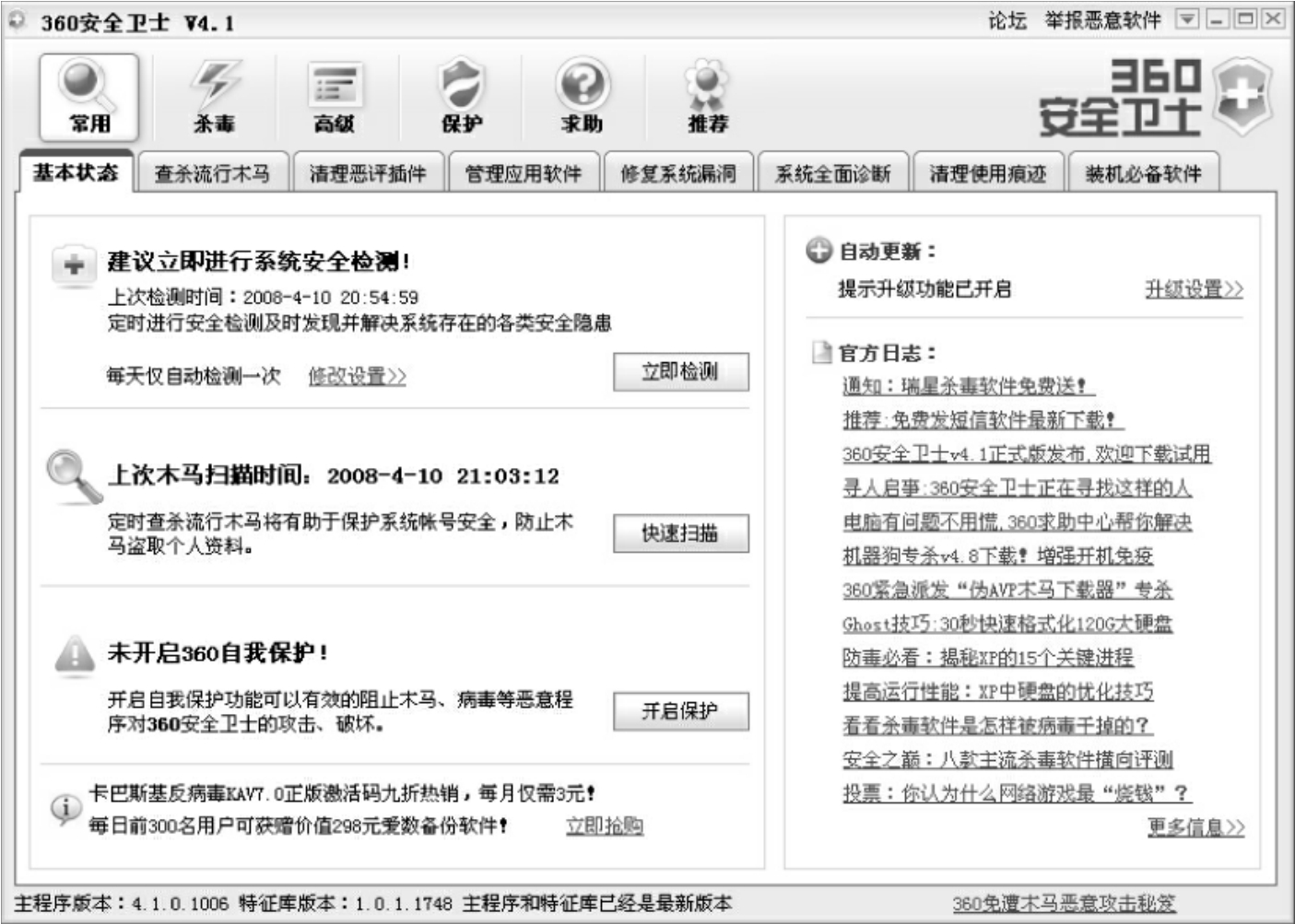Open log entry 投票:你认为什么网络游戏最“烧钱”

[1017, 793]
